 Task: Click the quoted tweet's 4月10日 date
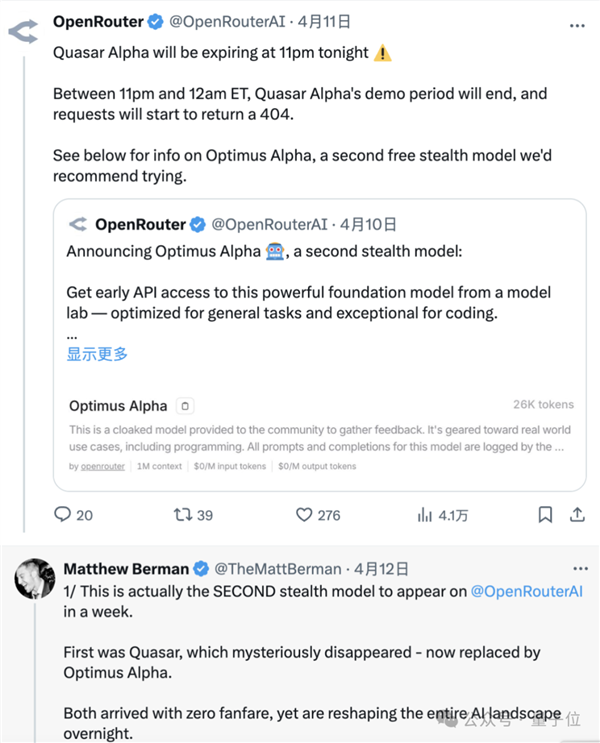pos(368,224)
